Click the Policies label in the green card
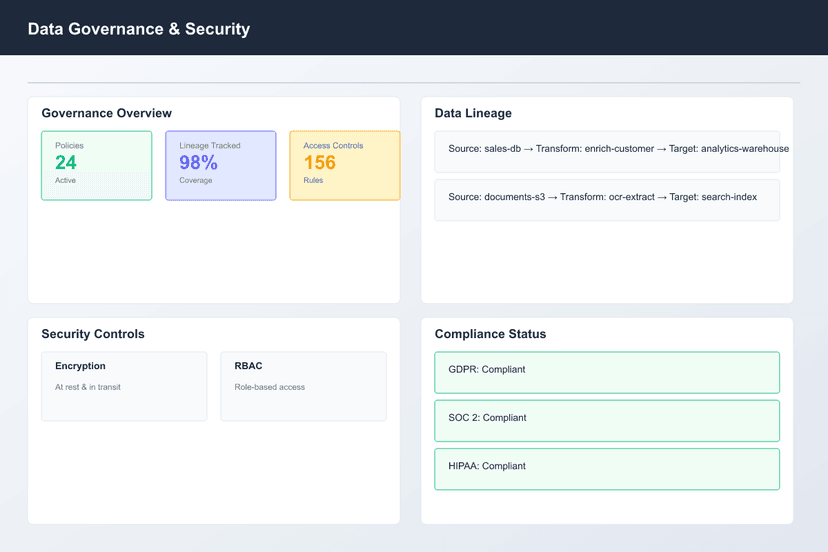The width and height of the screenshot is (828, 552). click(x=69, y=145)
